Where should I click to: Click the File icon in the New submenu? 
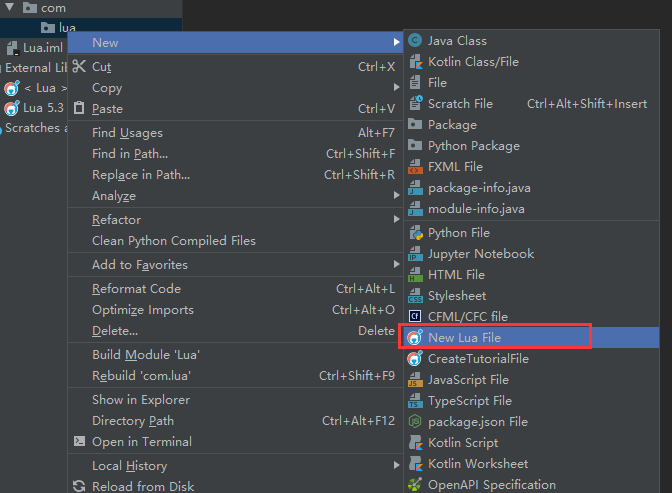click(x=415, y=82)
